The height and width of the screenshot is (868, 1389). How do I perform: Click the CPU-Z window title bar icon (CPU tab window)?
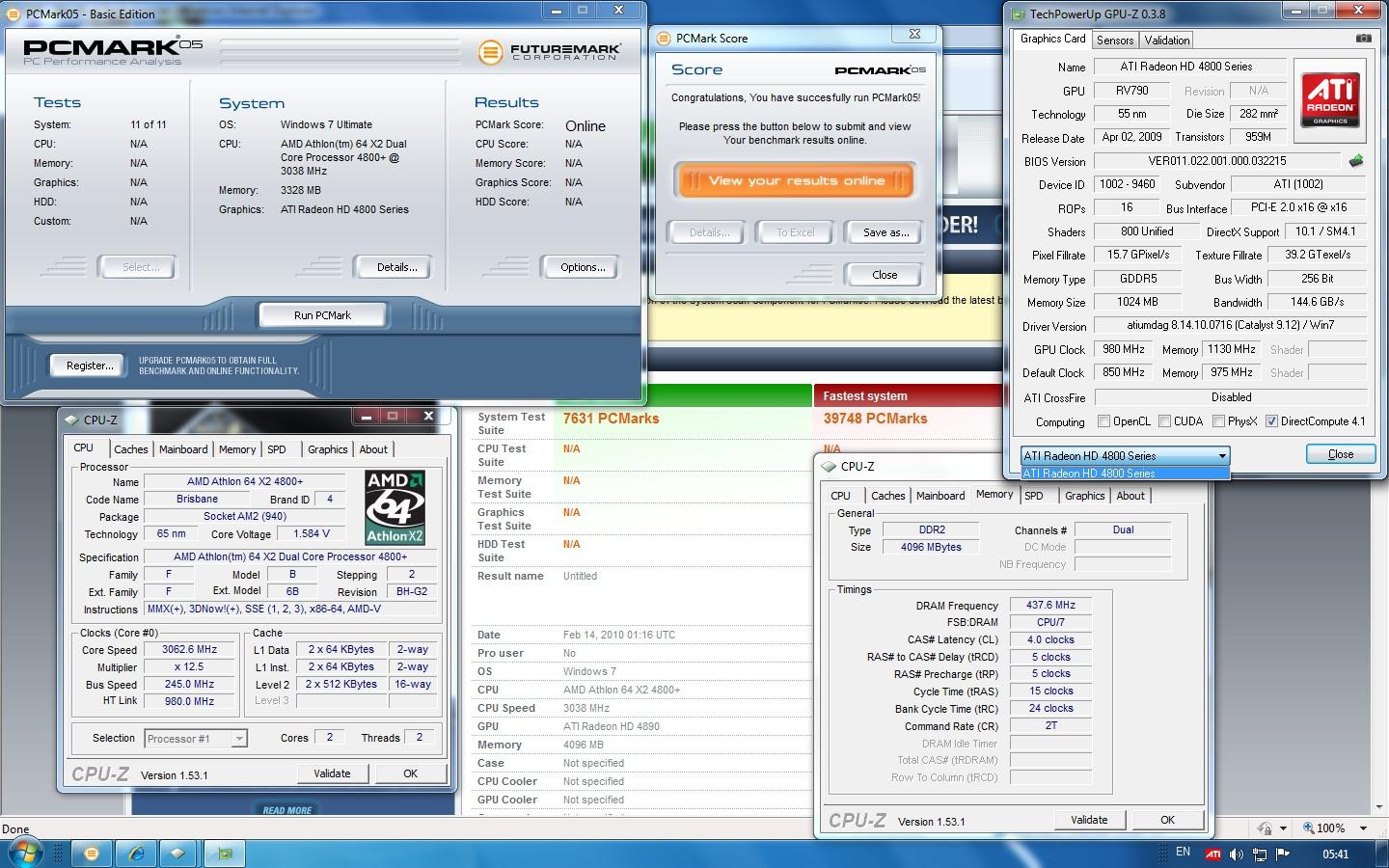point(71,420)
